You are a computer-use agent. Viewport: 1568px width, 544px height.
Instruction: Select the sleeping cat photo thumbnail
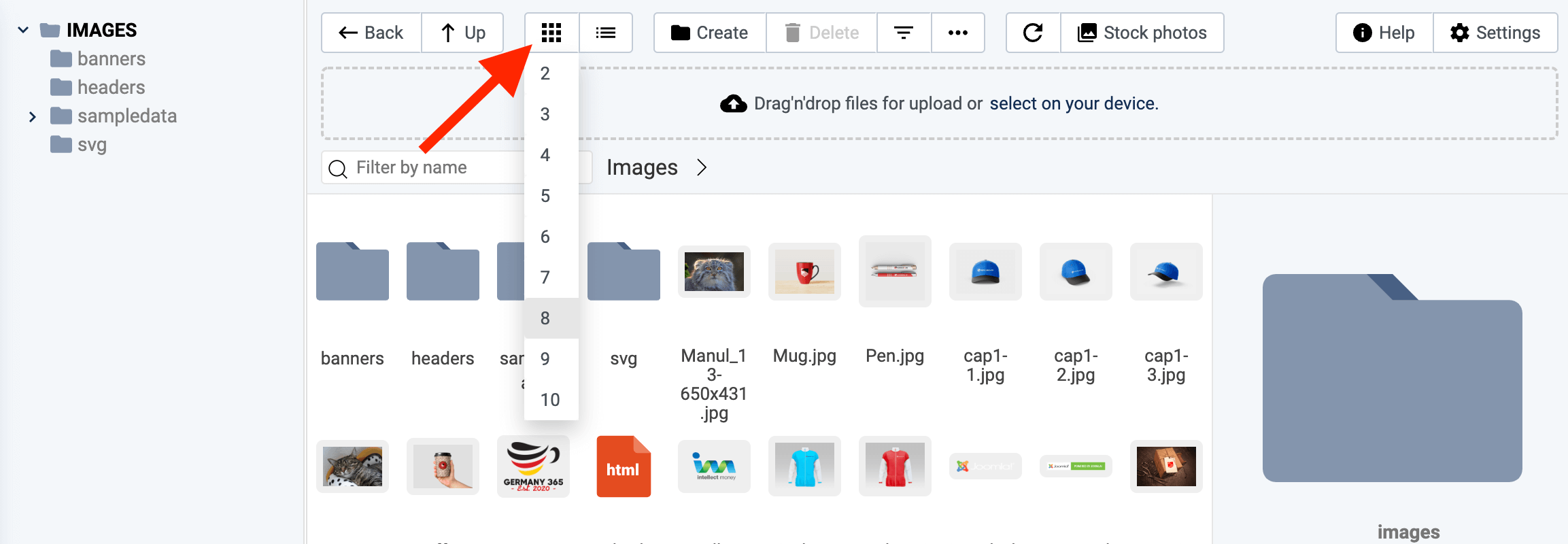(352, 466)
